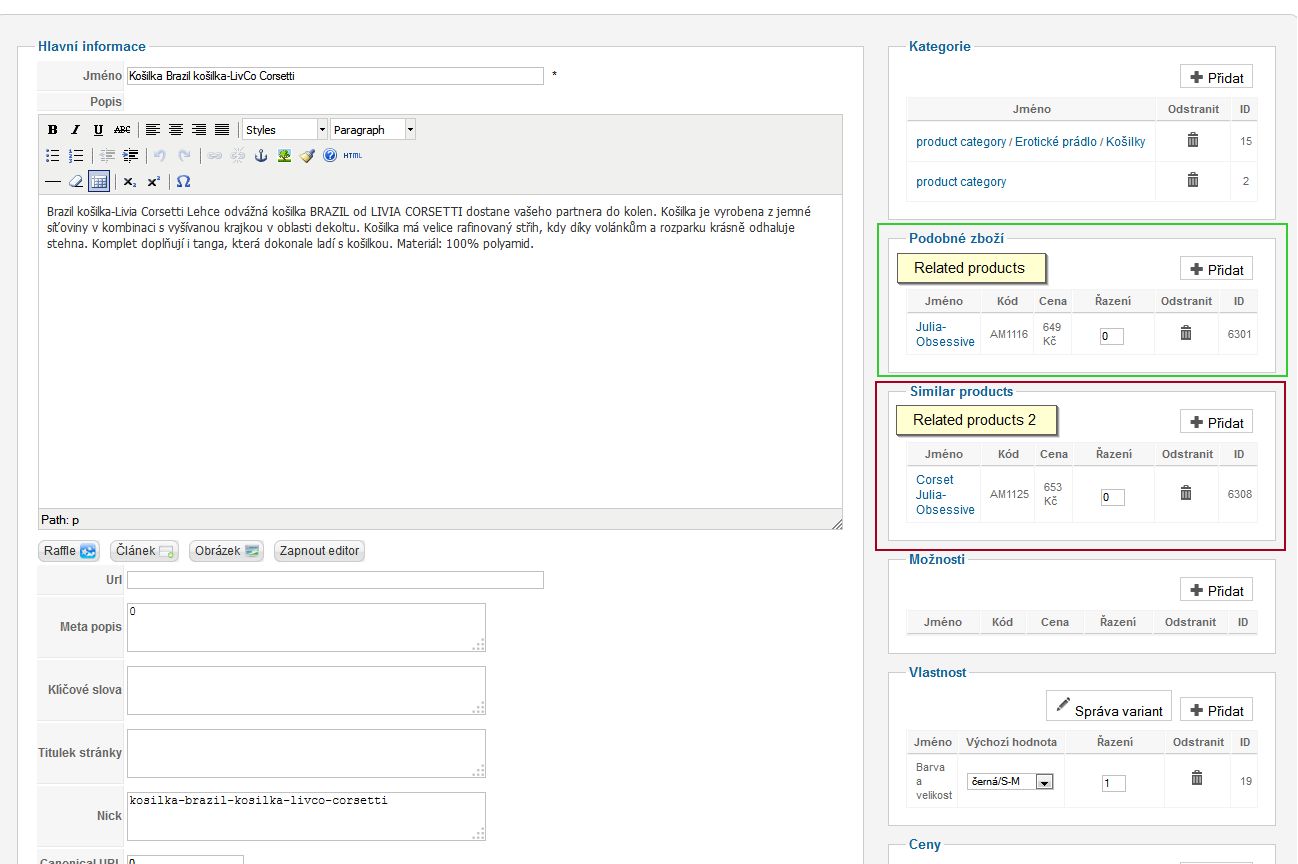Insert an anchor in the description

261,156
